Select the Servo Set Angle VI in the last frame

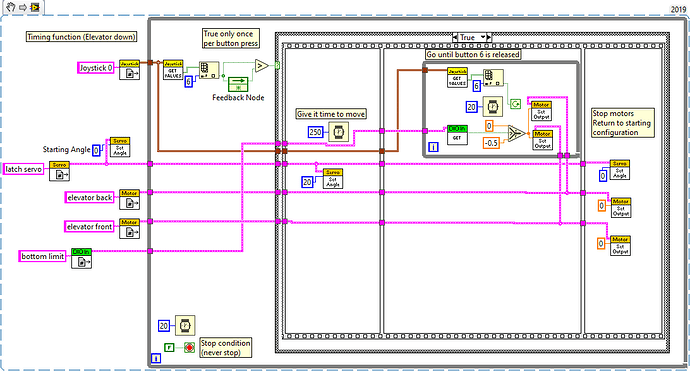(x=620, y=169)
